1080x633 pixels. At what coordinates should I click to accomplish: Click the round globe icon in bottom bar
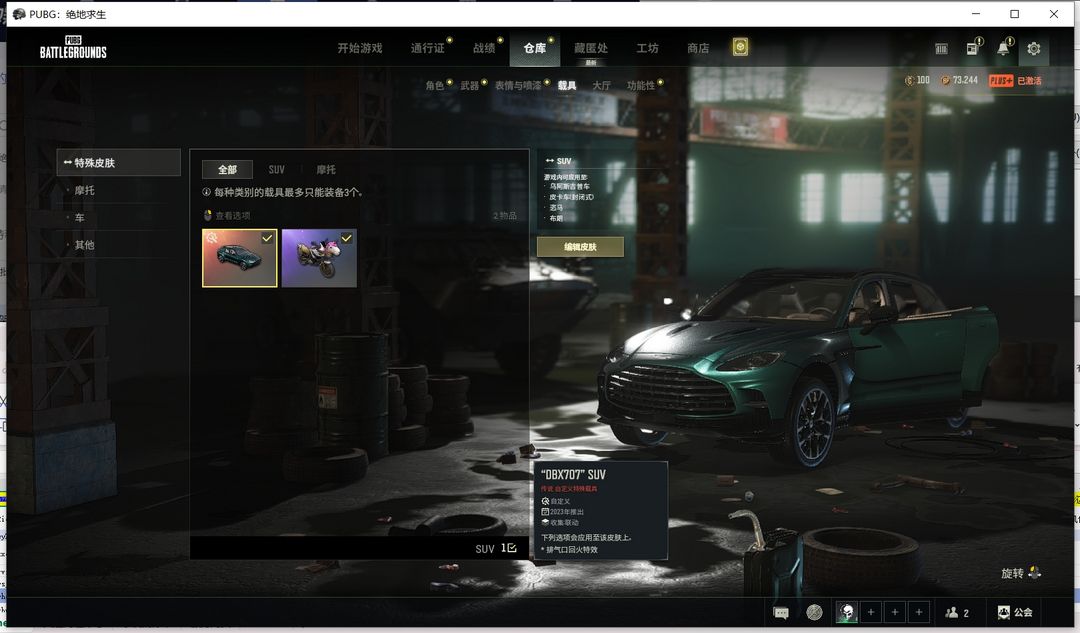point(814,612)
